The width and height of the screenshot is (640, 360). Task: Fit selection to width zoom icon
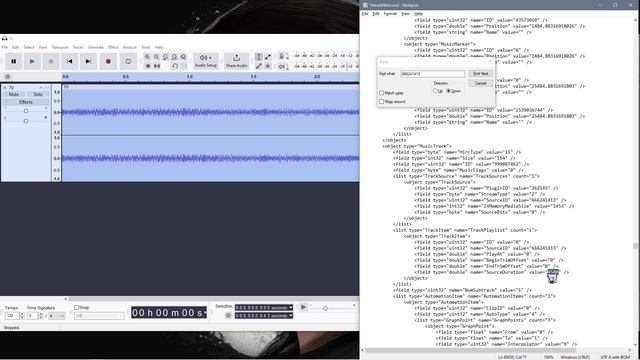165,57
